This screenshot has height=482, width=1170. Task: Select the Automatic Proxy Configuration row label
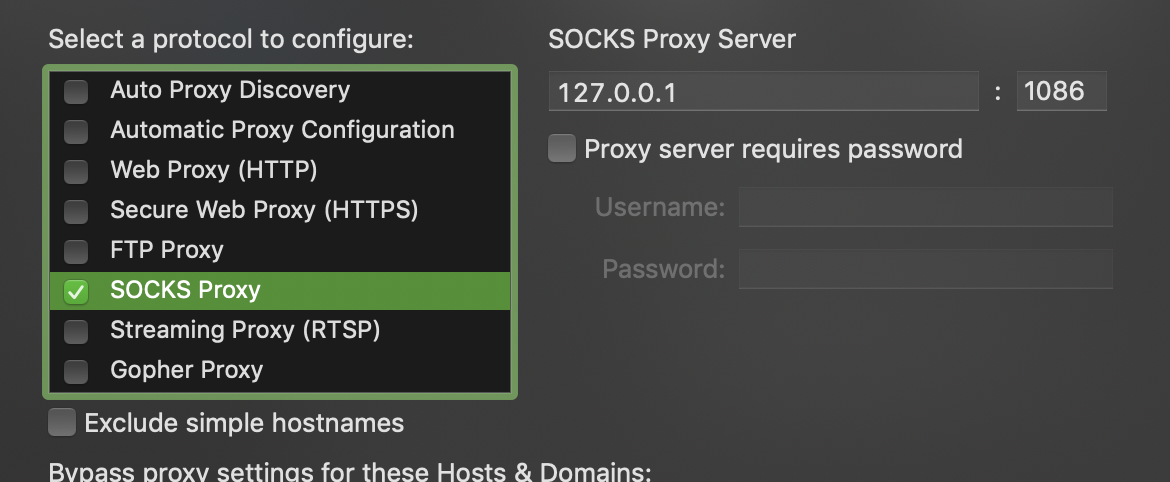(x=282, y=130)
